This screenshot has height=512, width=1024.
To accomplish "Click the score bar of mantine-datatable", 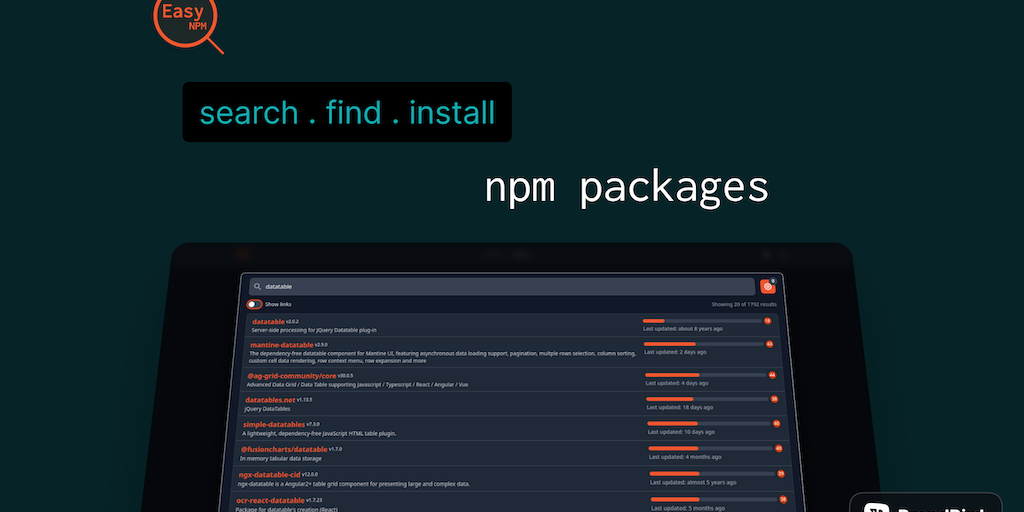I will coord(703,344).
